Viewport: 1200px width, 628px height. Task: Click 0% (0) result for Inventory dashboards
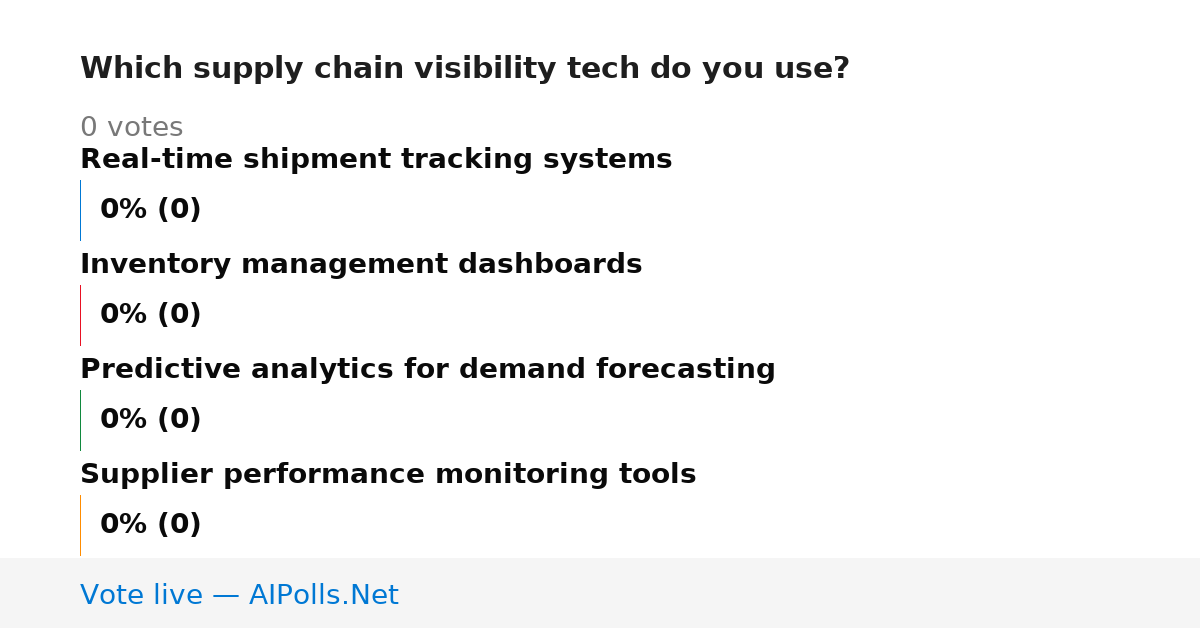coord(151,315)
